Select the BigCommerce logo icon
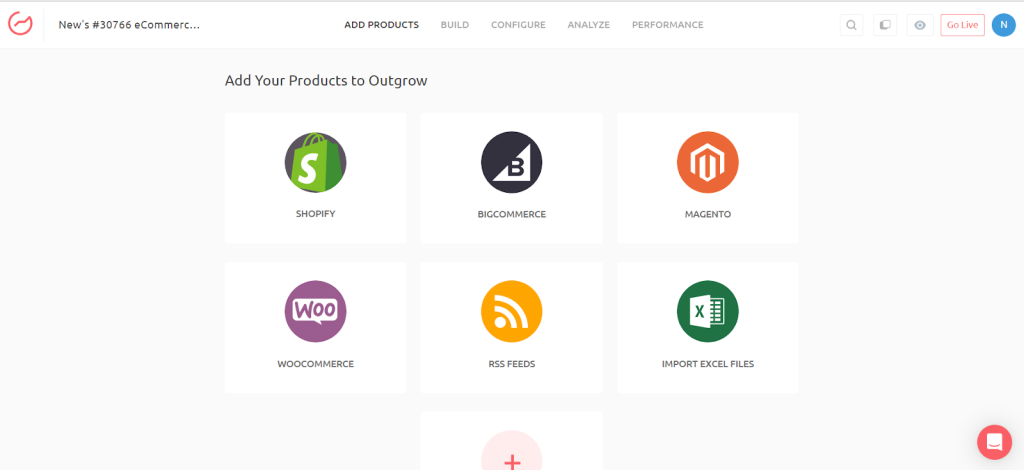Screen dimensions: 1024x470 (511, 162)
